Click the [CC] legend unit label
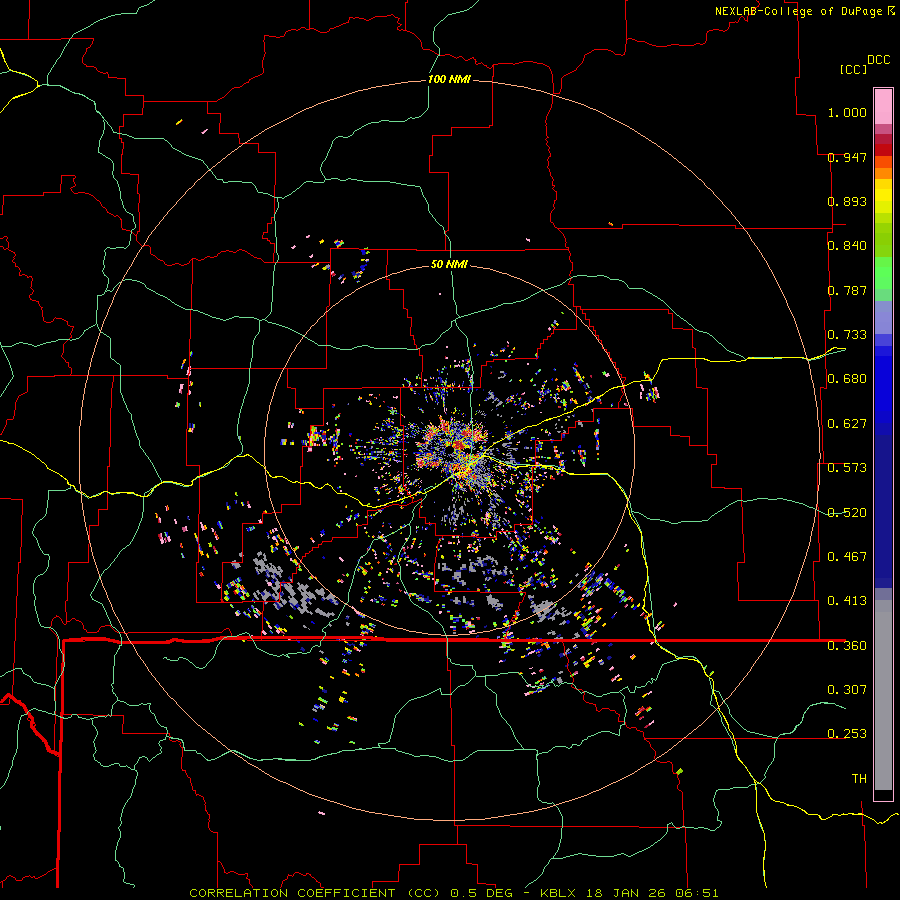This screenshot has height=900, width=900. [x=853, y=69]
